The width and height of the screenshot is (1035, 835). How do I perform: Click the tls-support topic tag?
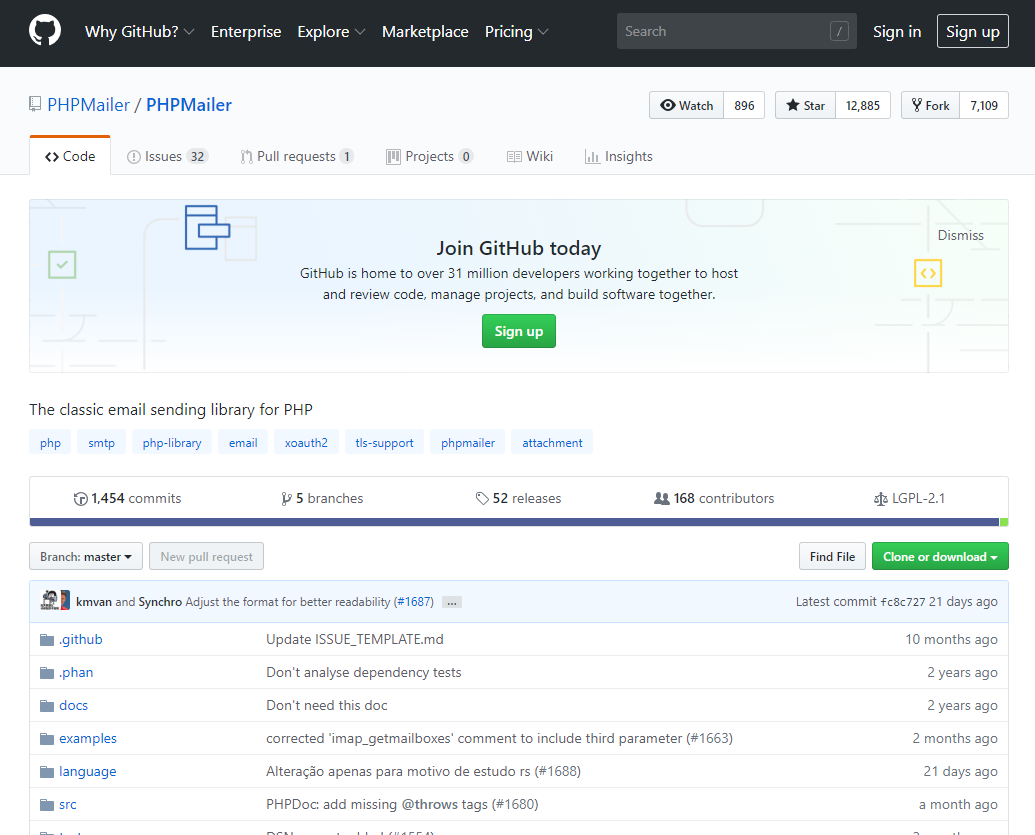coord(384,442)
